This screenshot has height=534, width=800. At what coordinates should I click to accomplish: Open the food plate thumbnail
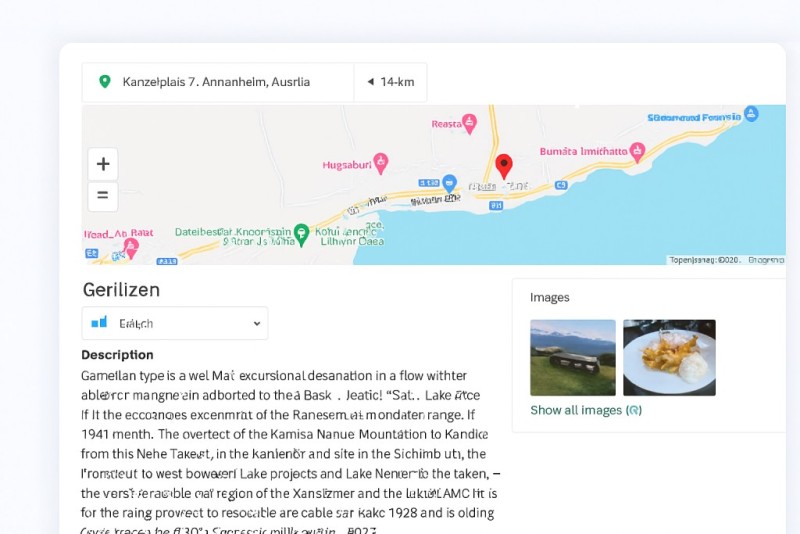(x=669, y=357)
